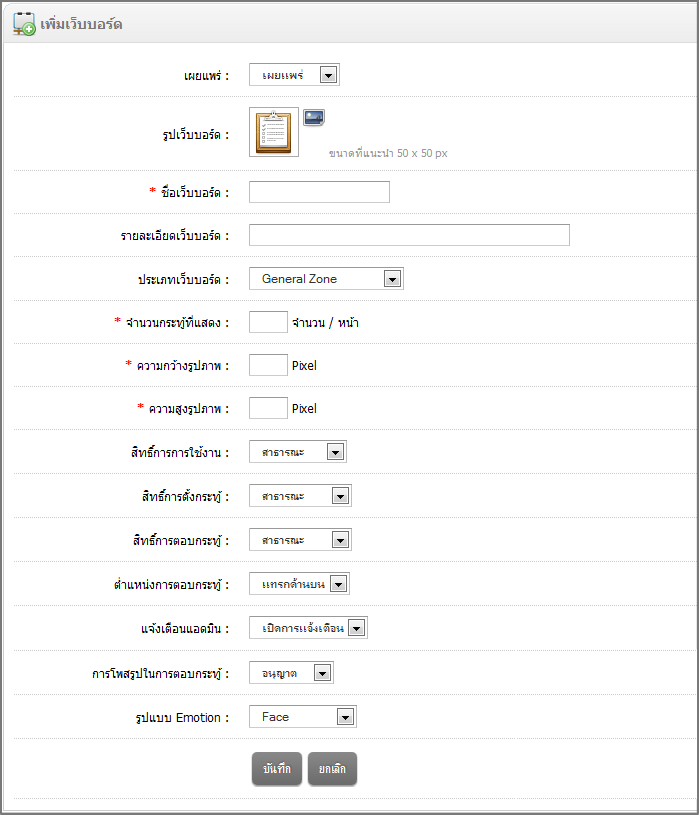This screenshot has width=699, height=815.
Task: Expand the สิทธิ์การตั้งกระทู้ dropdown
Action: click(x=300, y=496)
